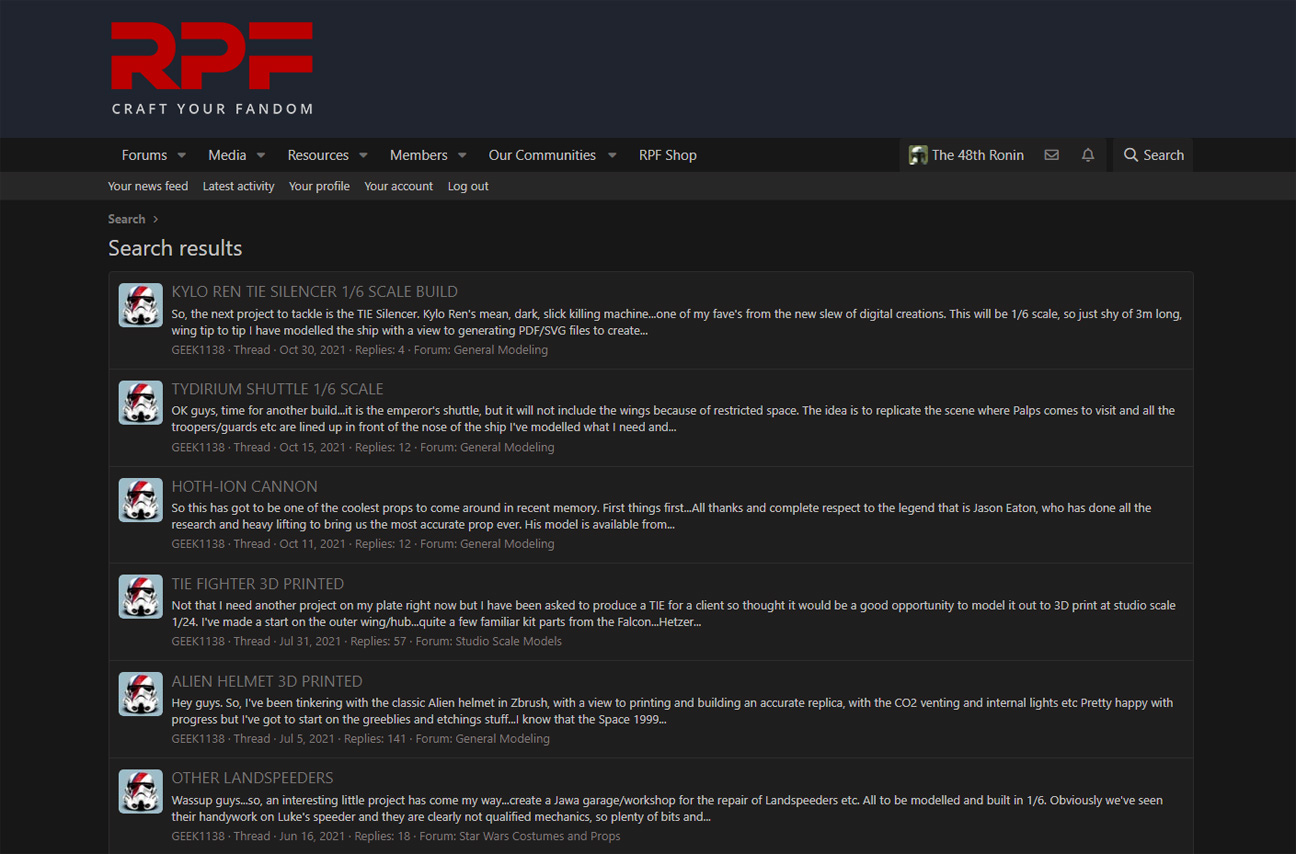Click GEEK1138 under Alien Helmet result
Image resolution: width=1296 pixels, height=854 pixels.
click(x=198, y=739)
